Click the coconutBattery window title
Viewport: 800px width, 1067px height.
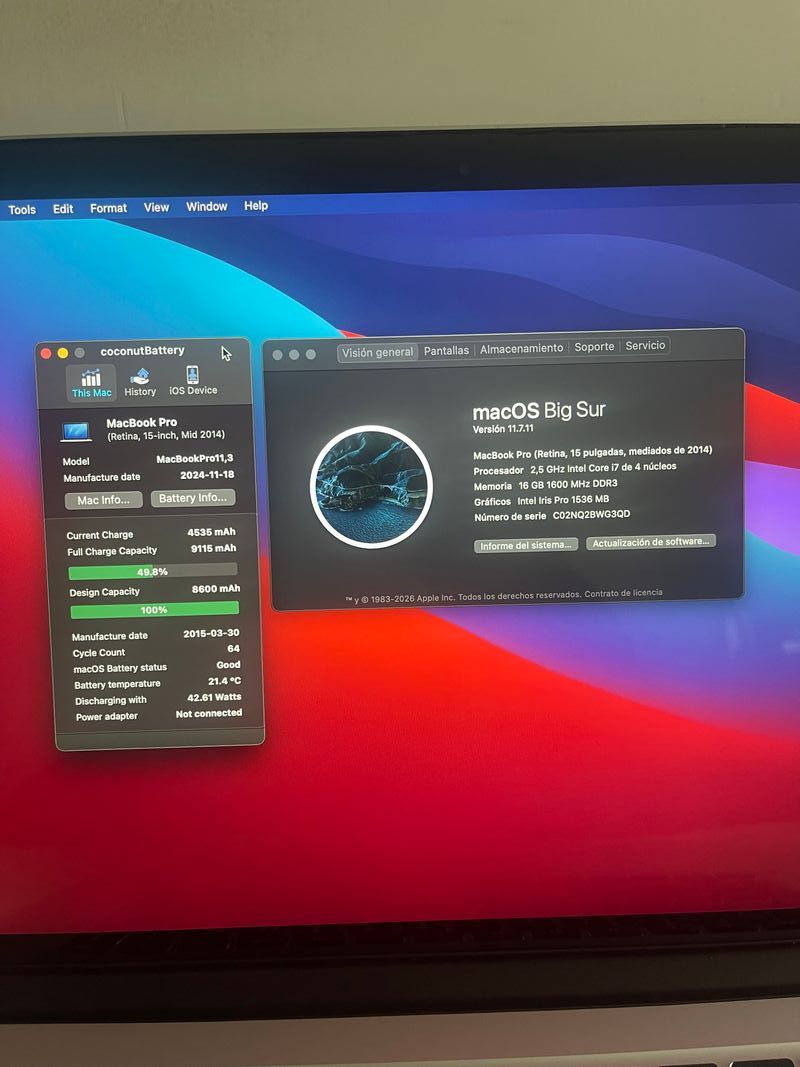click(x=142, y=351)
